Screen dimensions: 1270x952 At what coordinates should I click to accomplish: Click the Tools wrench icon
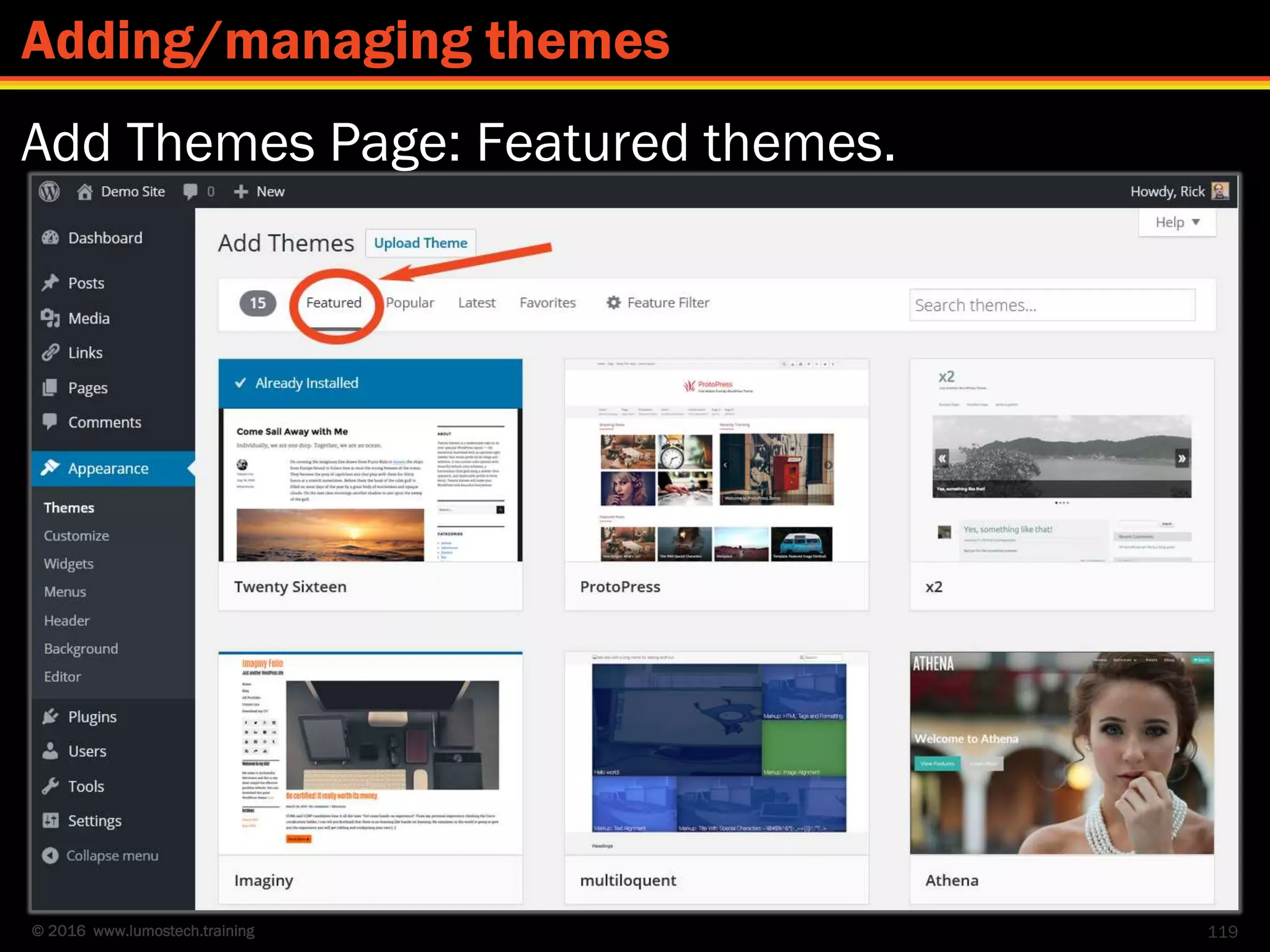(50, 786)
